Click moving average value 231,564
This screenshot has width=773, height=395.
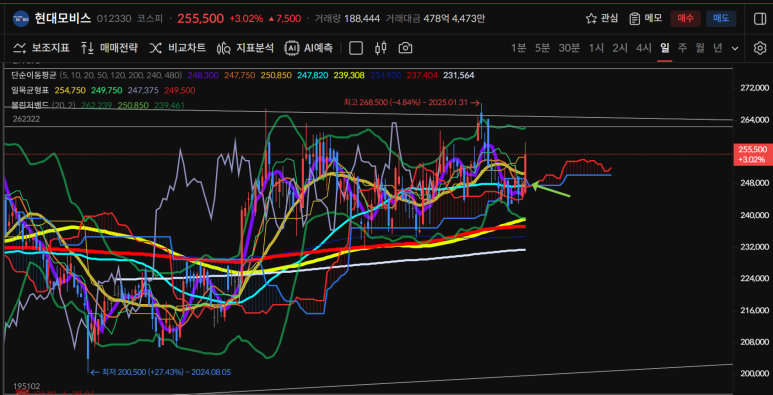pos(459,75)
